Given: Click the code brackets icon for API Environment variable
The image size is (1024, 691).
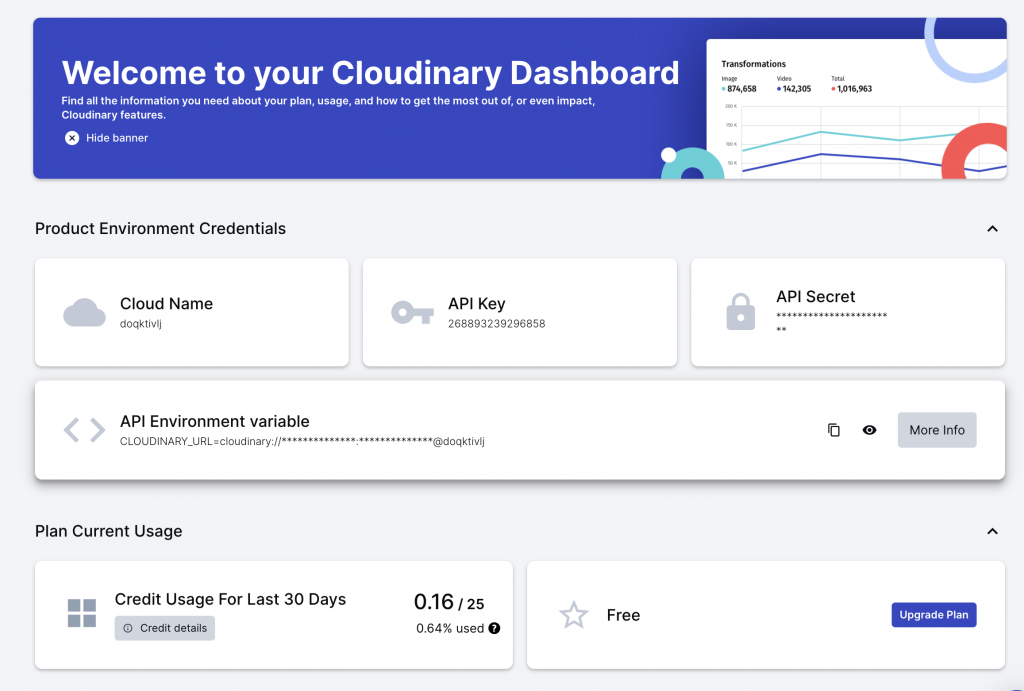Looking at the screenshot, I should point(84,430).
